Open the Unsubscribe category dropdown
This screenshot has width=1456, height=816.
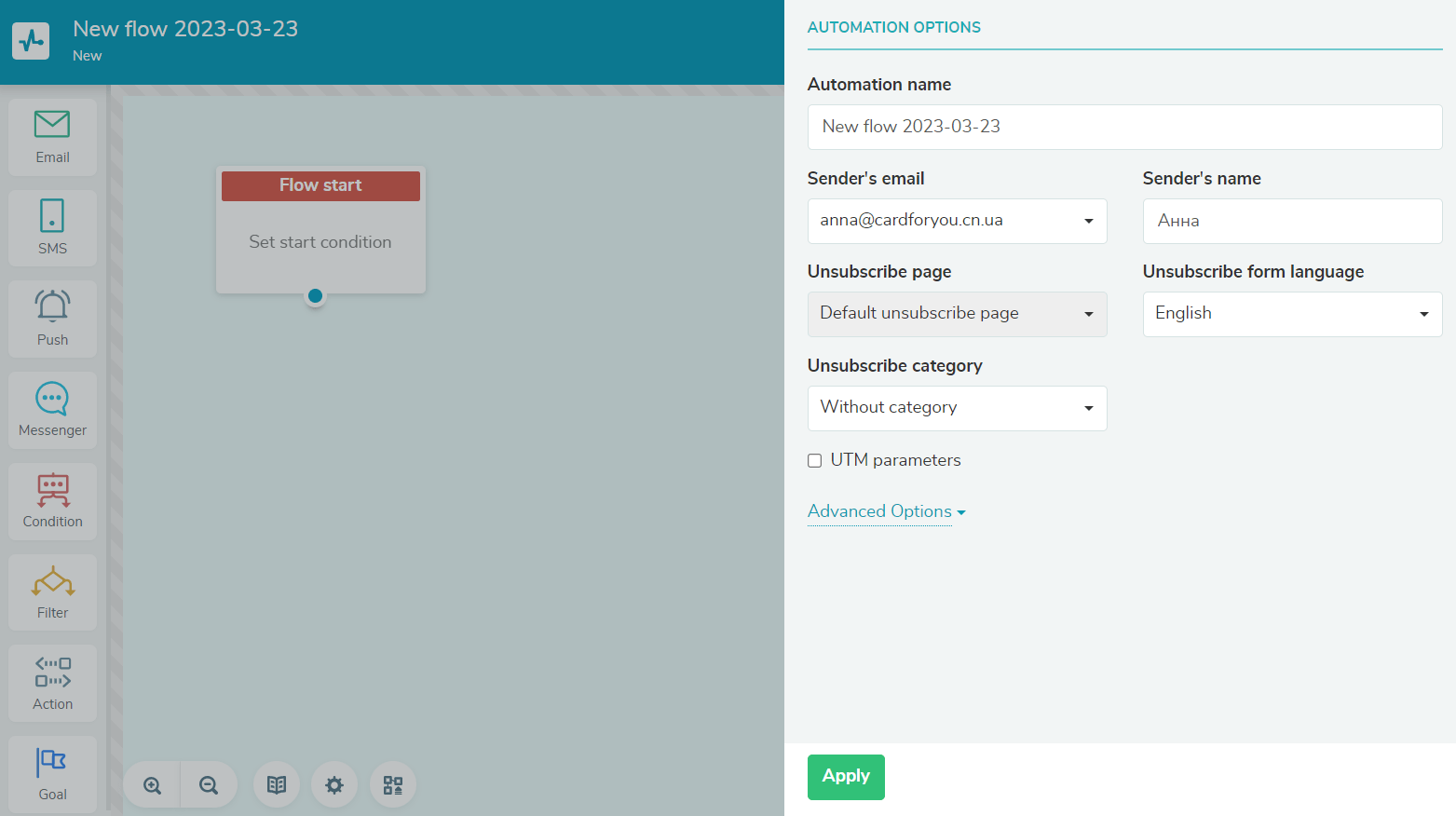(x=957, y=408)
